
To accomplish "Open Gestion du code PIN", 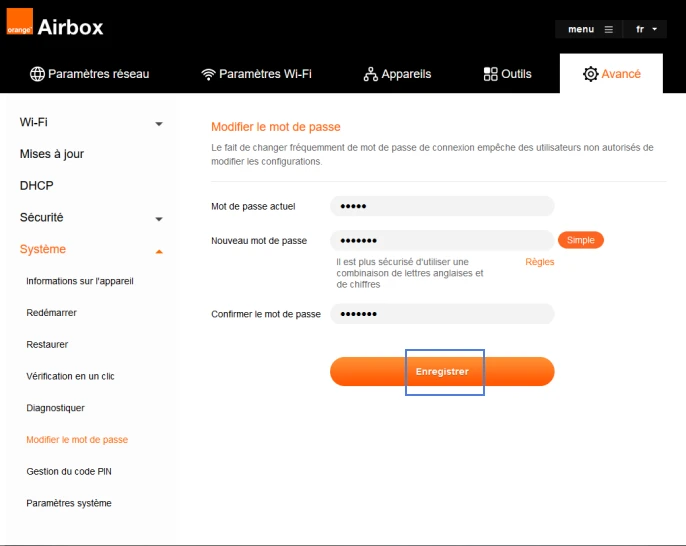I will pyautogui.click(x=69, y=471).
